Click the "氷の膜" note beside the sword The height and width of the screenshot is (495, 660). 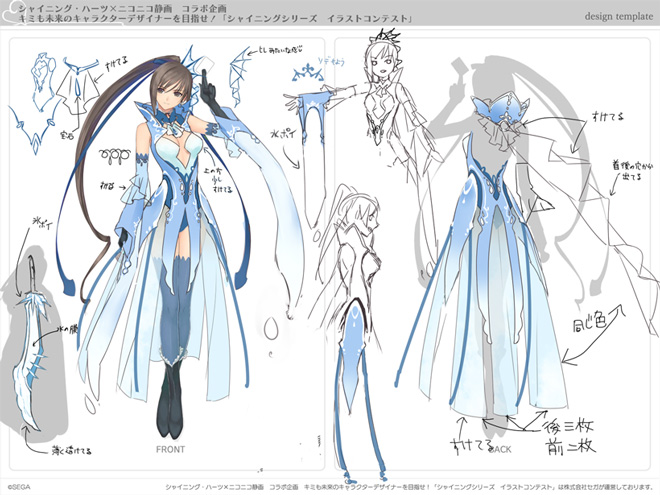click(67, 330)
